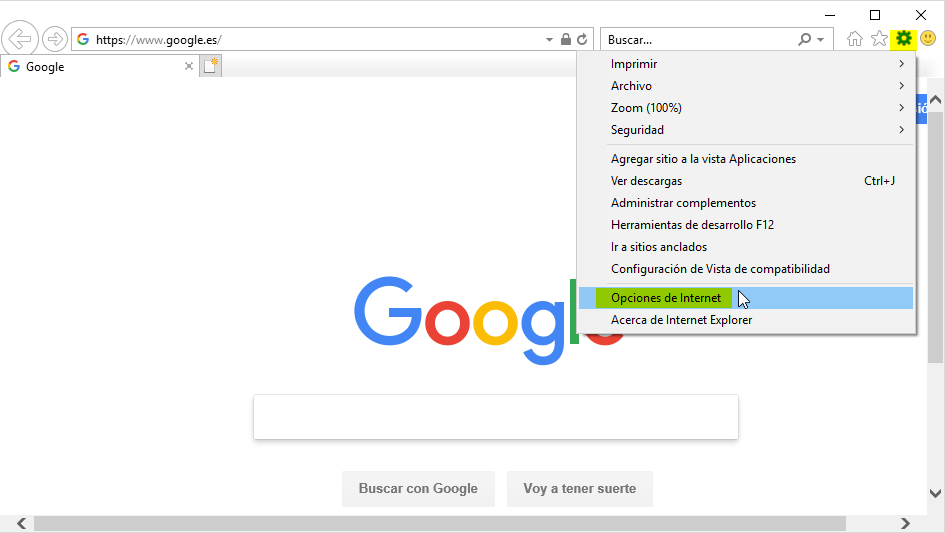Expand the Archivo submenu

coord(746,86)
